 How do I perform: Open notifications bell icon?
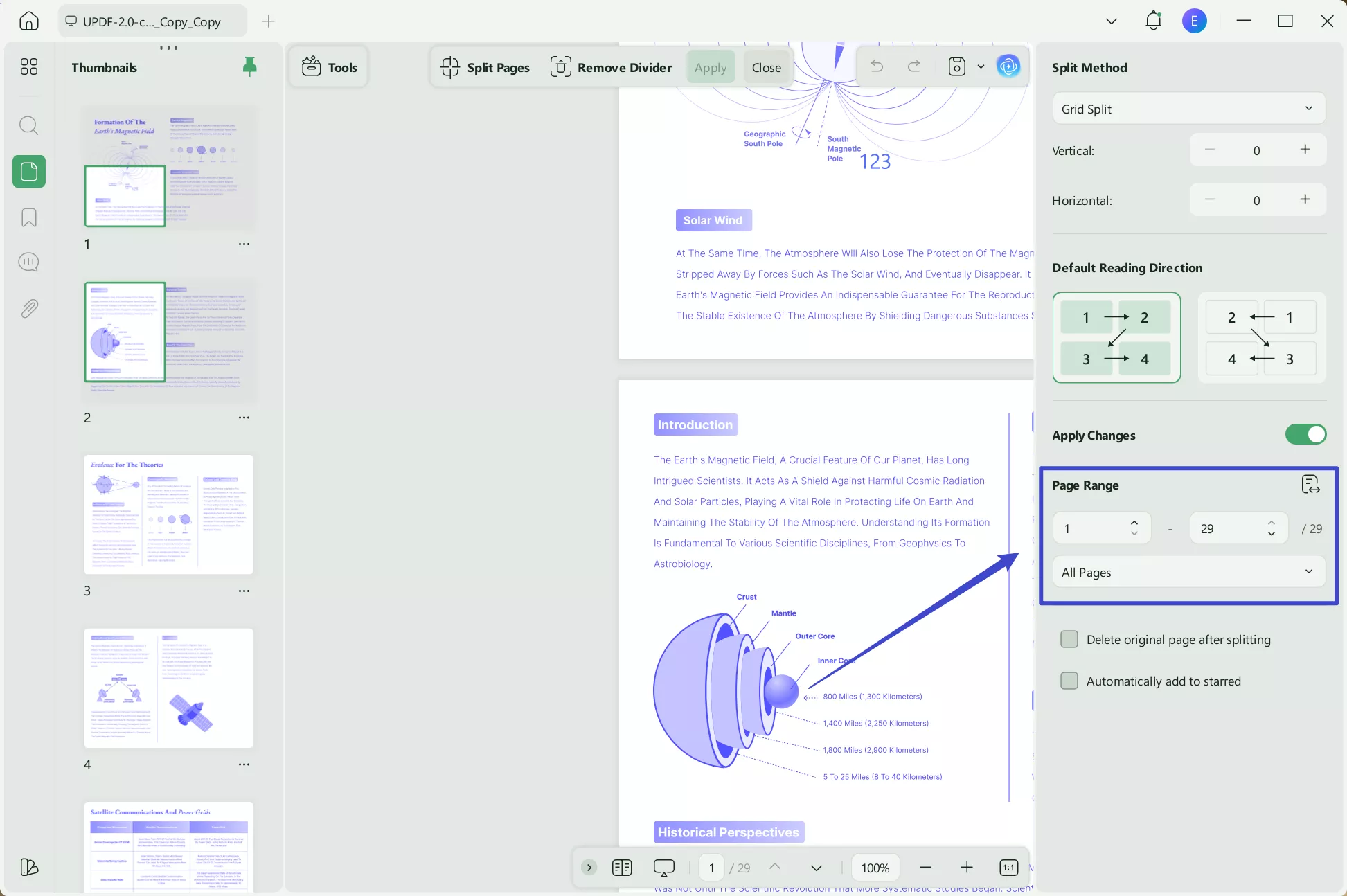[x=1153, y=21]
